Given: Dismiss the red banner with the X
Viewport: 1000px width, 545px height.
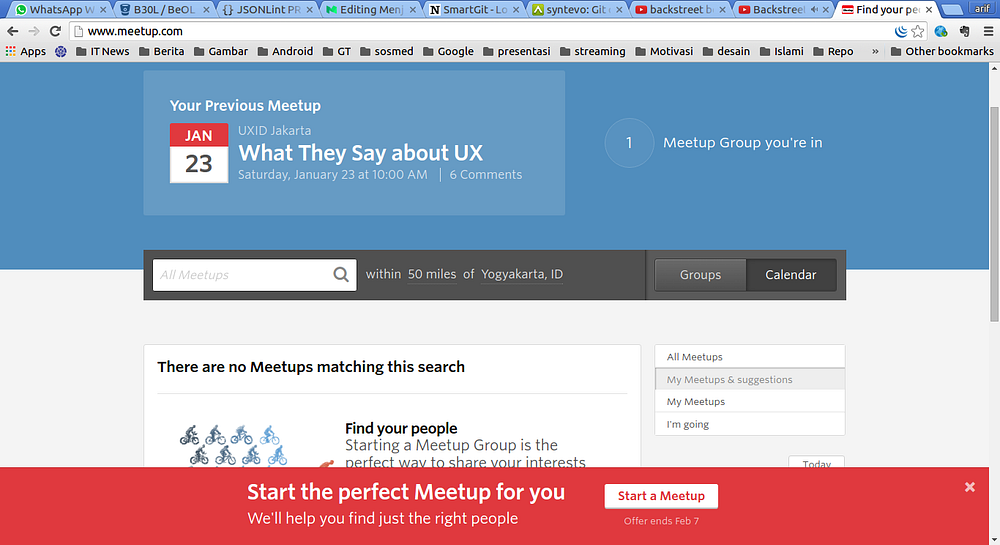Looking at the screenshot, I should click(x=969, y=487).
